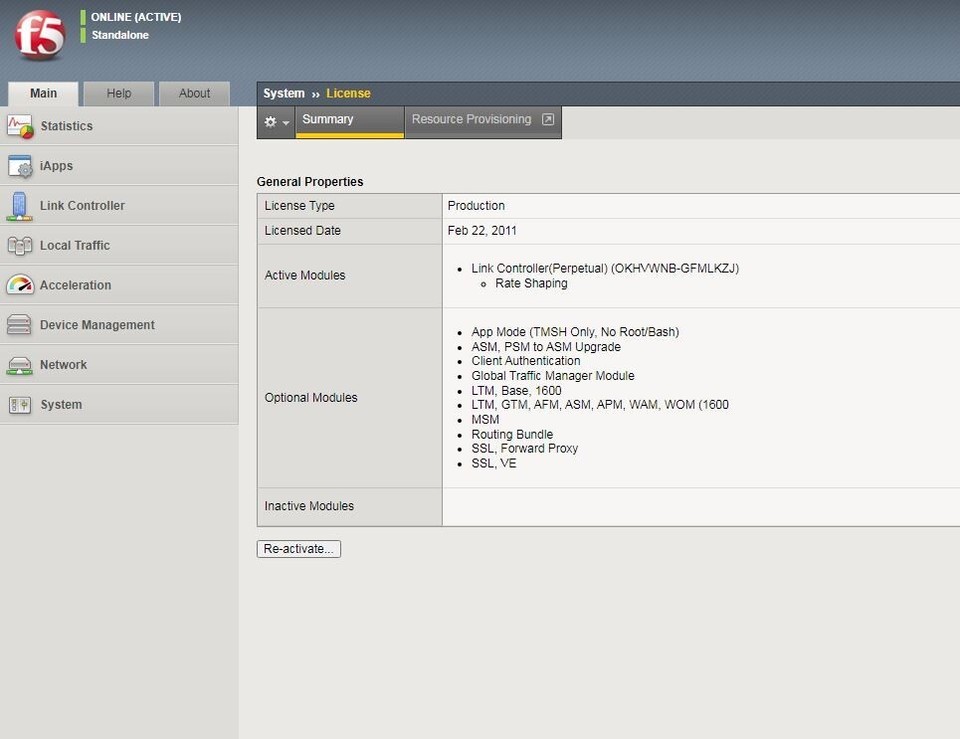Expand the Device Management menu item

97,325
